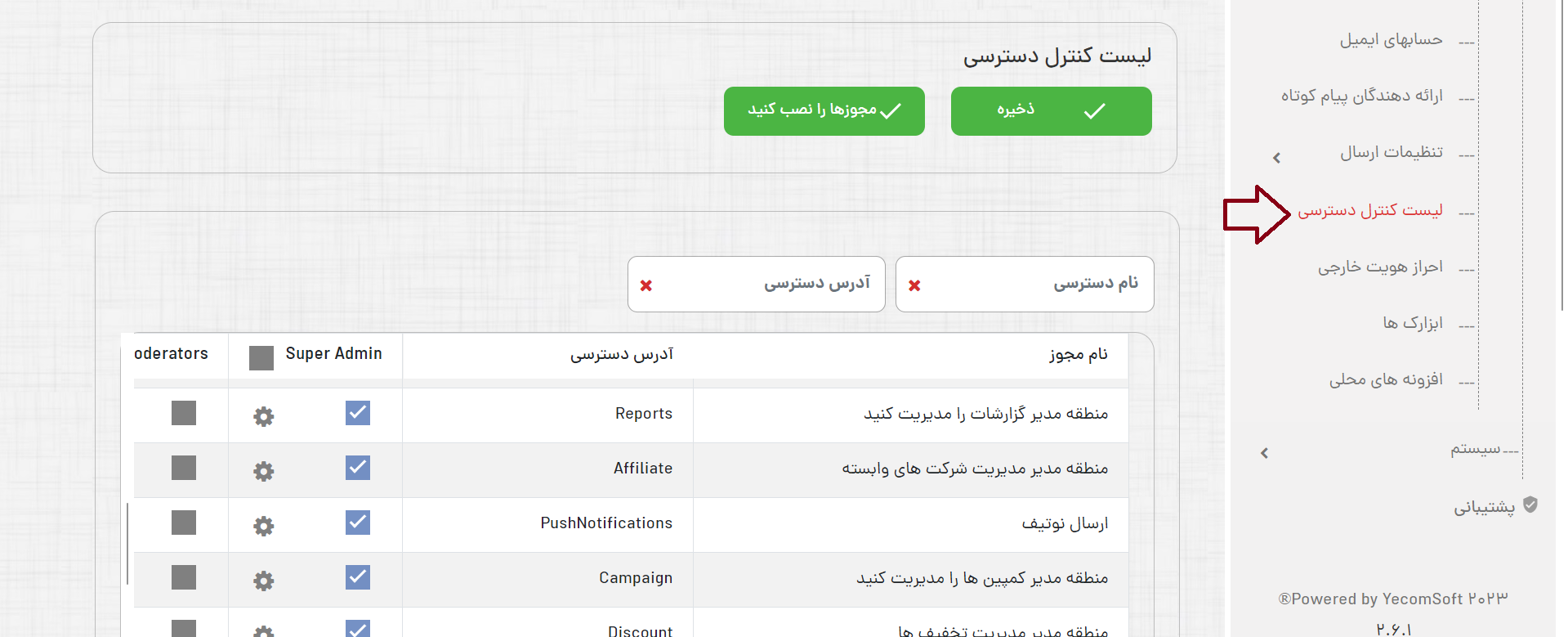Click منطقه مدیر مدیریت شرکت های وابسته text
This screenshot has width=1568, height=637.
(975, 469)
